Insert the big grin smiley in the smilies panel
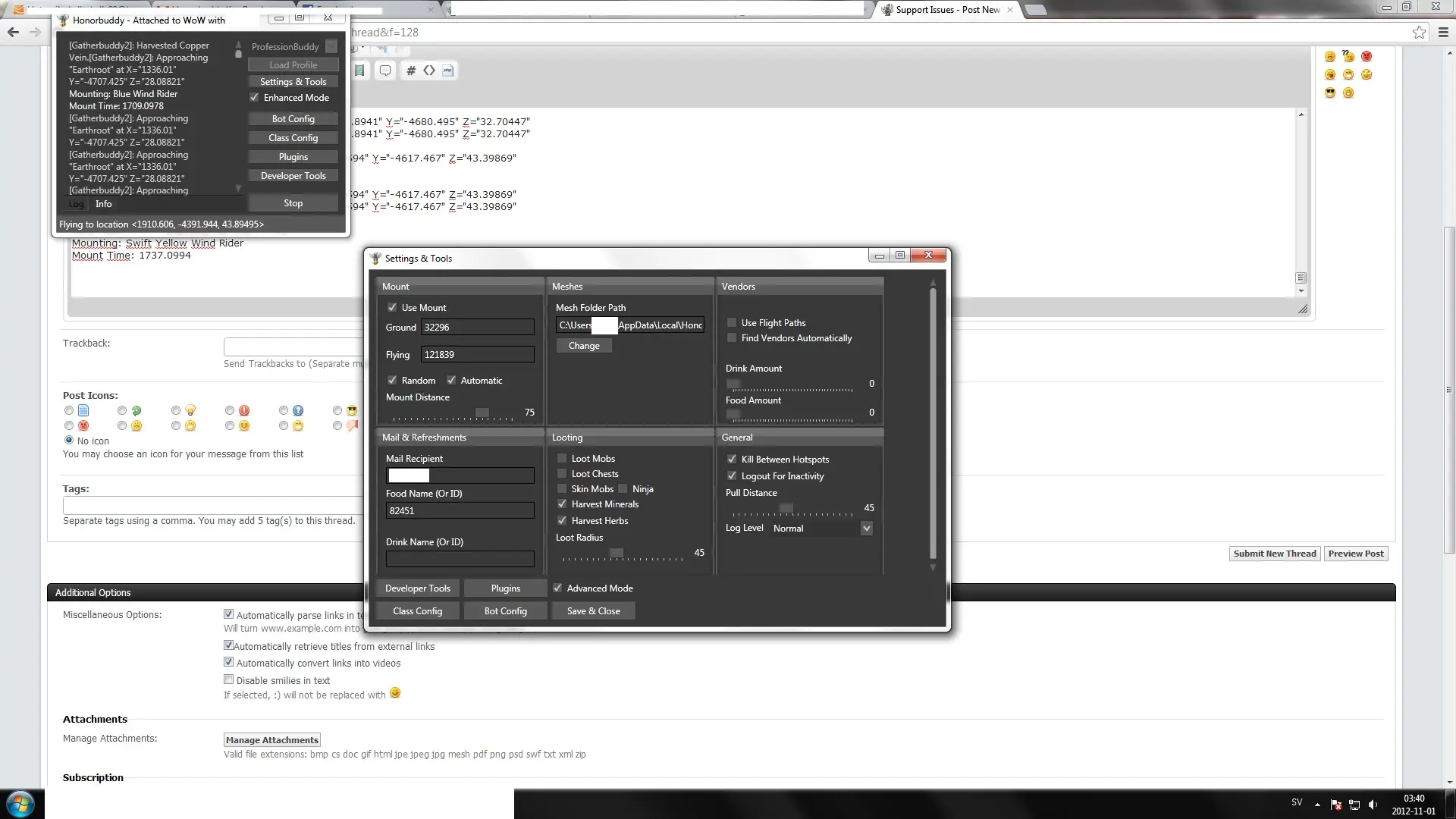1456x819 pixels. (x=1348, y=74)
